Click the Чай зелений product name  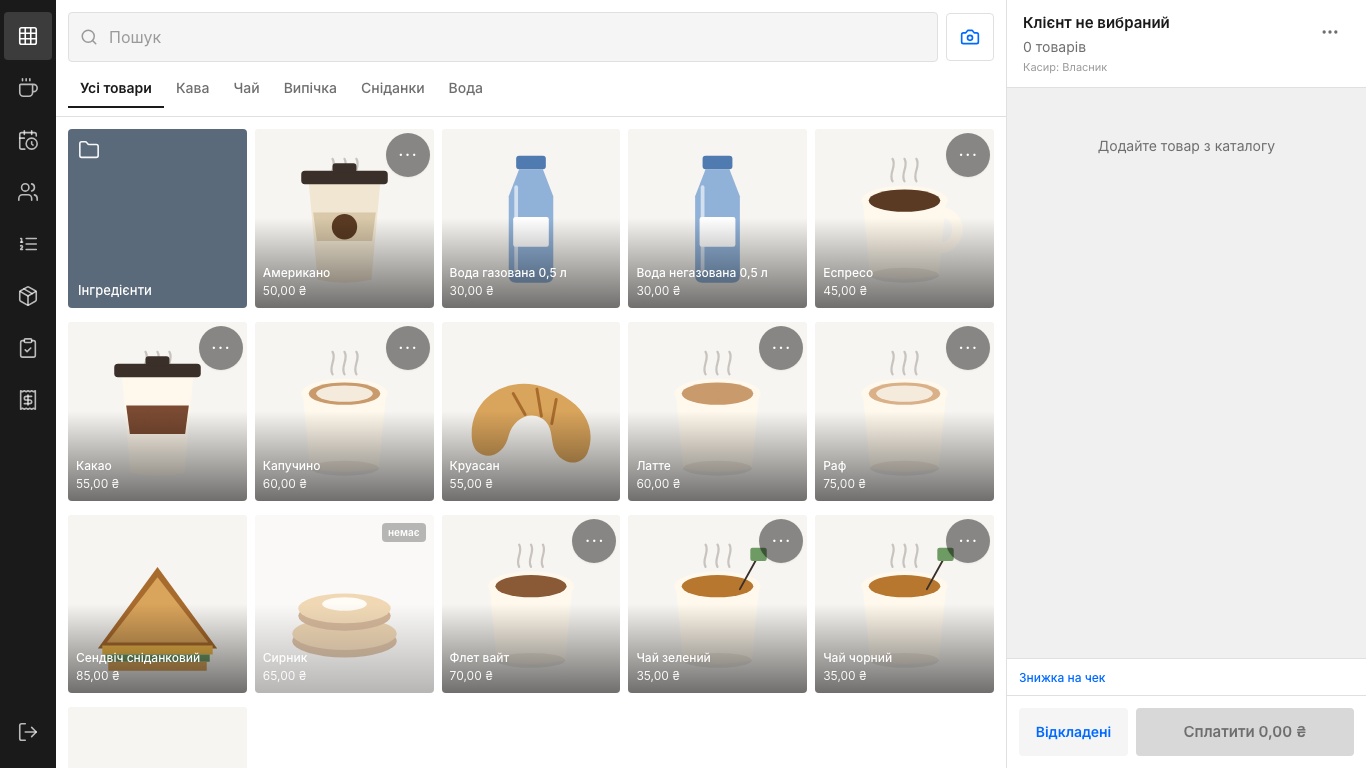pos(674,658)
